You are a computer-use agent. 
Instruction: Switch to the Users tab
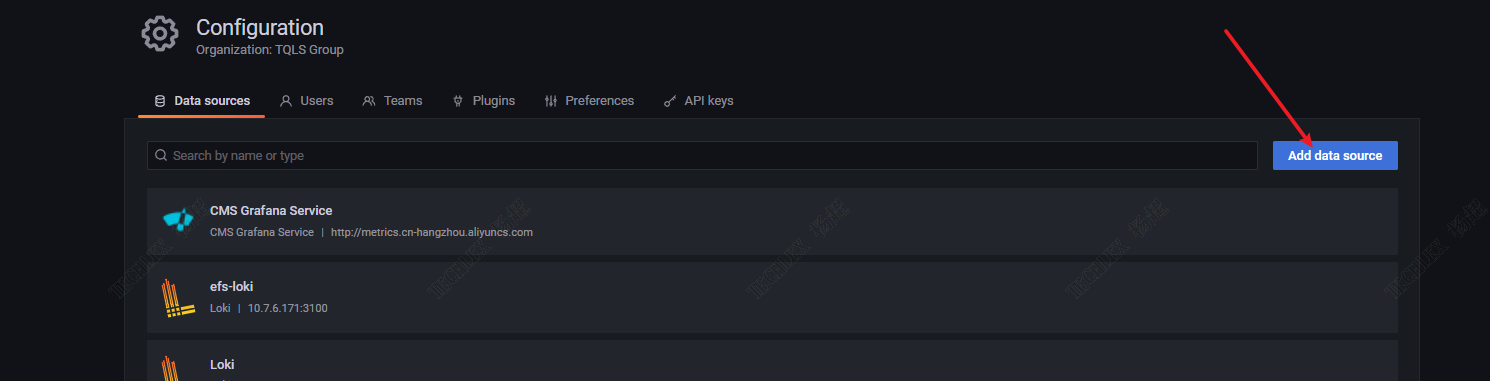[x=307, y=101]
